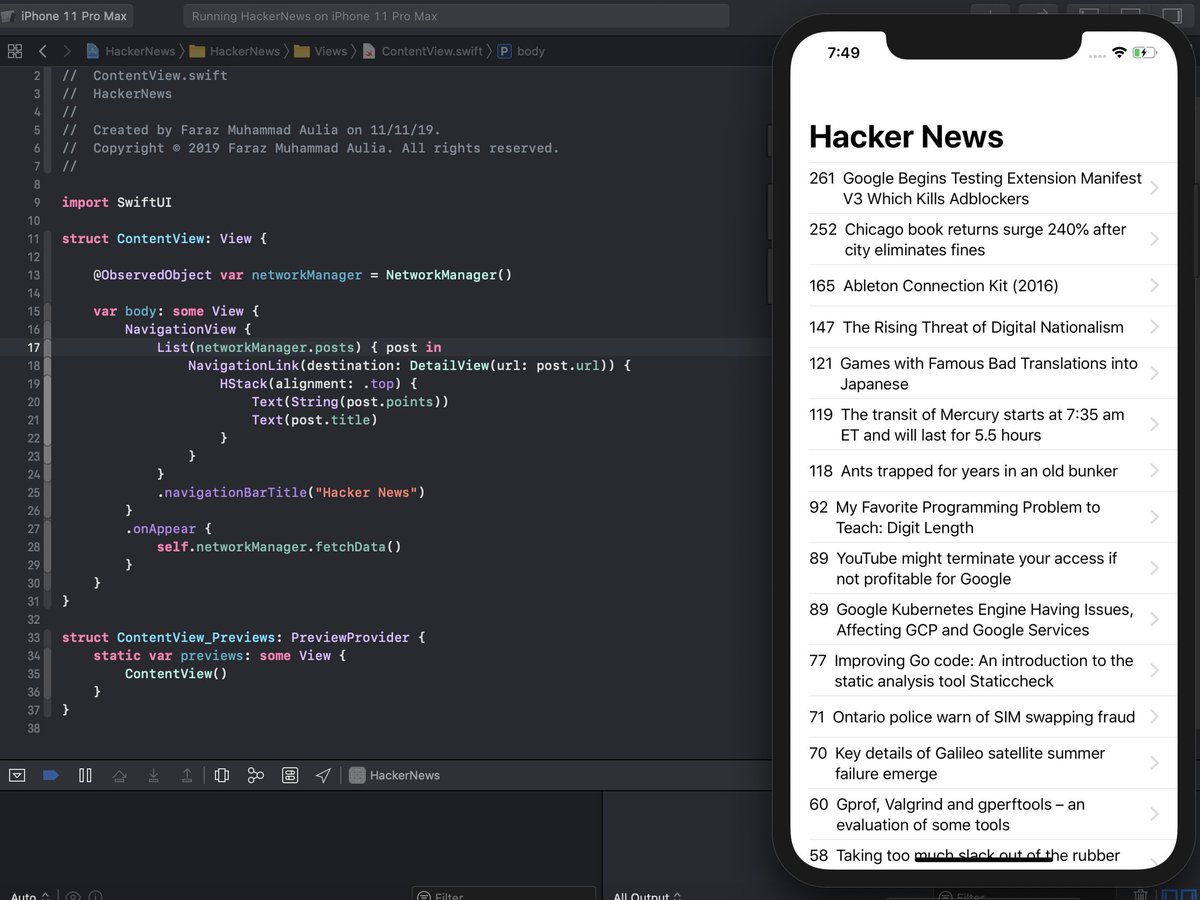Image resolution: width=1200 pixels, height=900 pixels.
Task: Go forward in editor history
Action: tap(67, 51)
